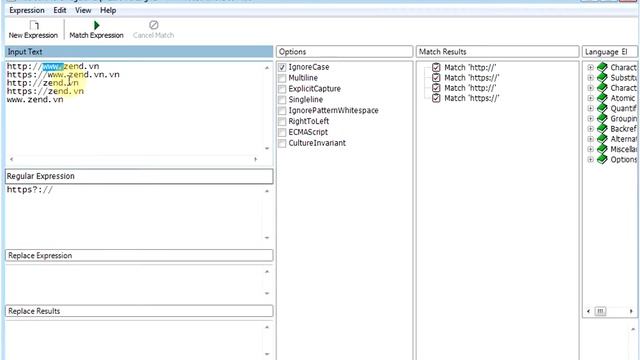The height and width of the screenshot is (360, 640).
Task: Click inside the empty Replace Results field
Action: coord(135,341)
